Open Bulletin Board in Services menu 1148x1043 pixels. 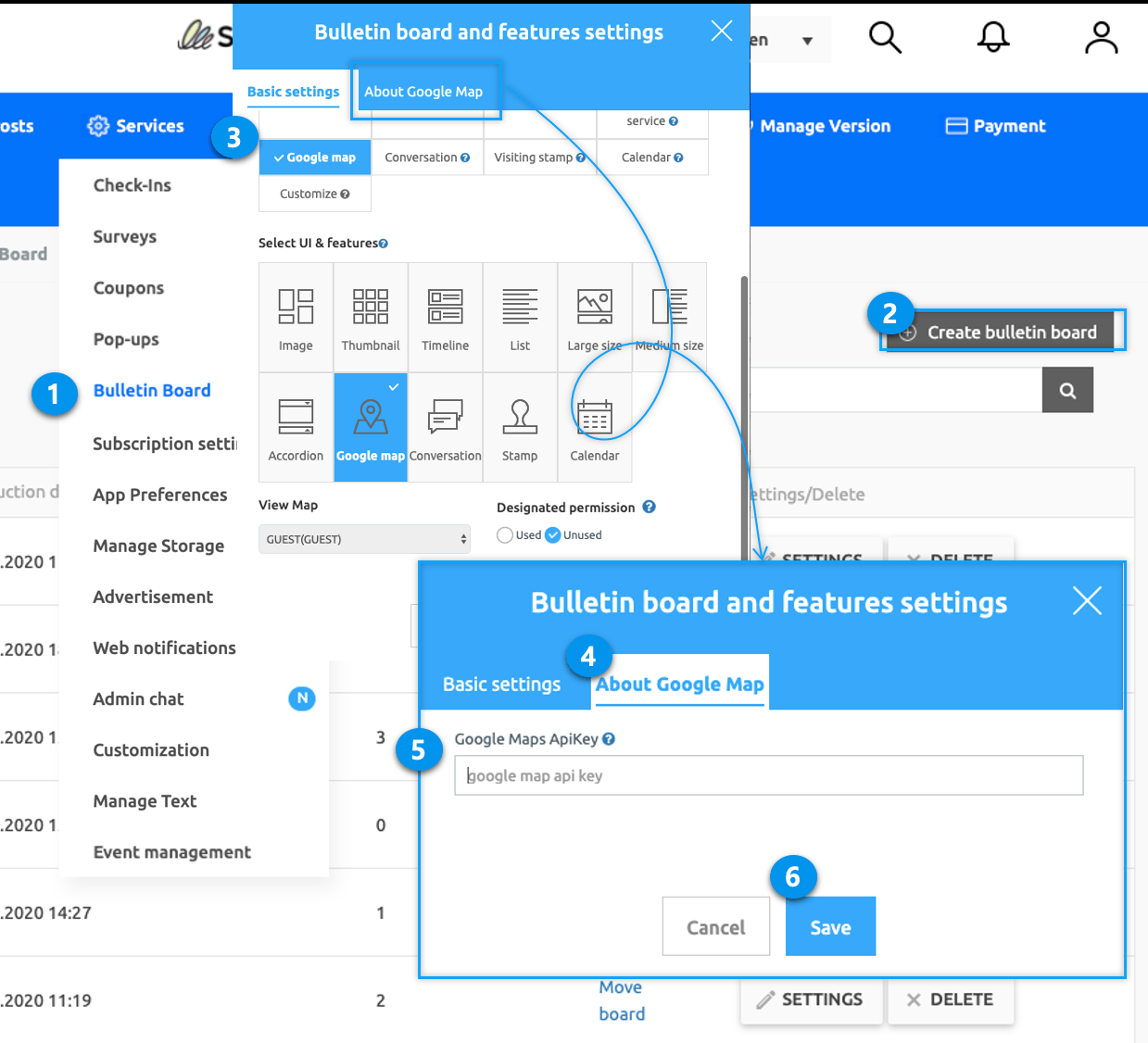click(152, 391)
